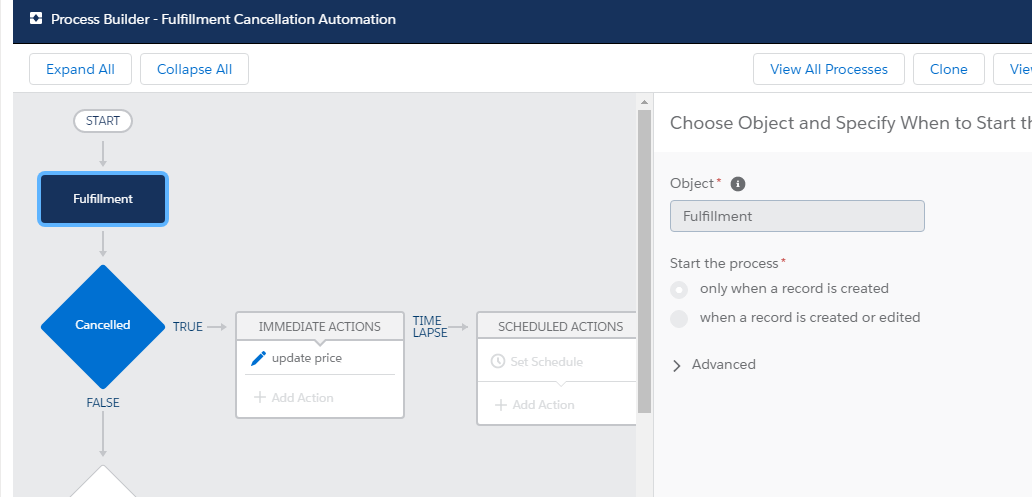Select only when a record is created

[680, 289]
